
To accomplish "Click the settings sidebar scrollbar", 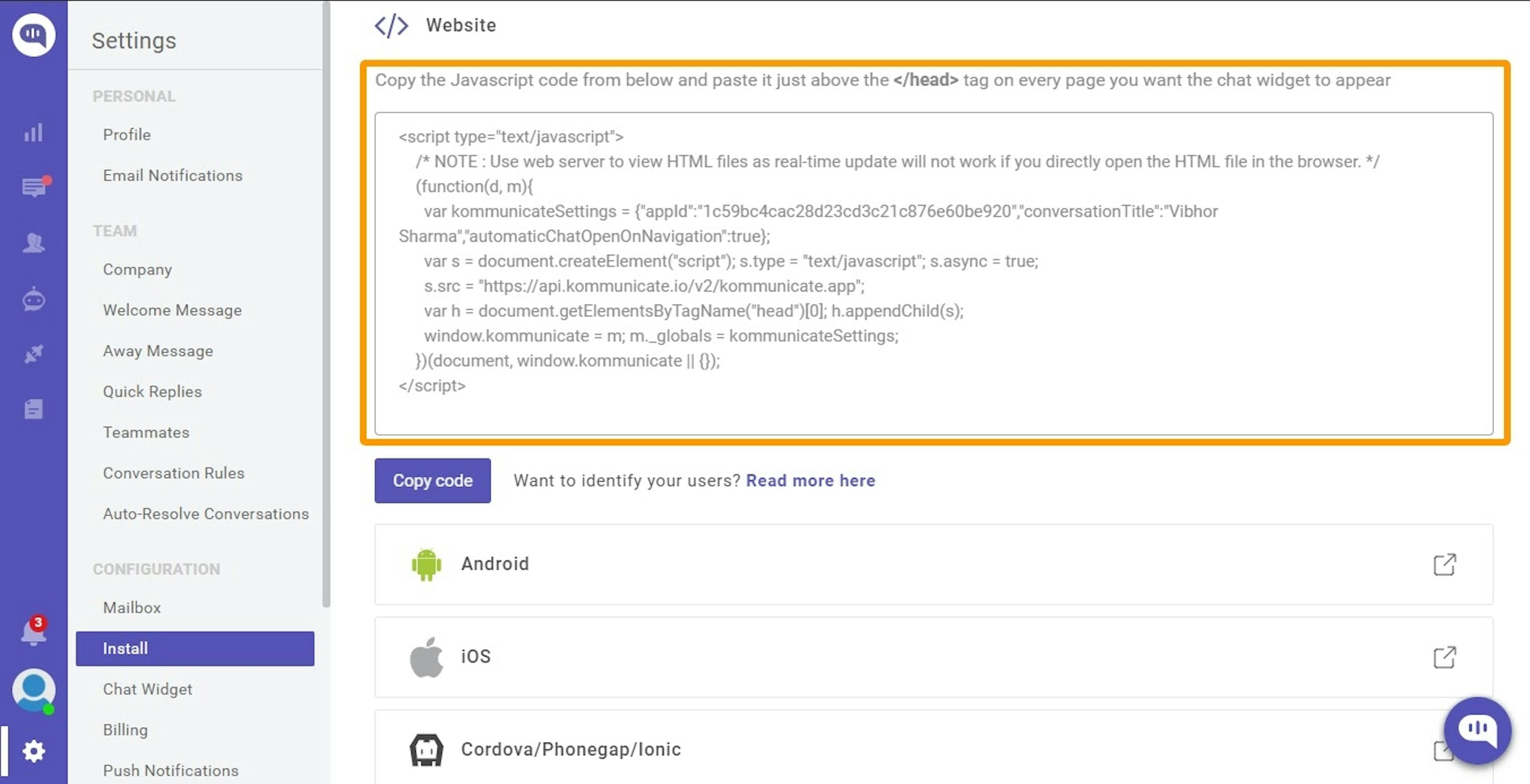I will [x=326, y=304].
